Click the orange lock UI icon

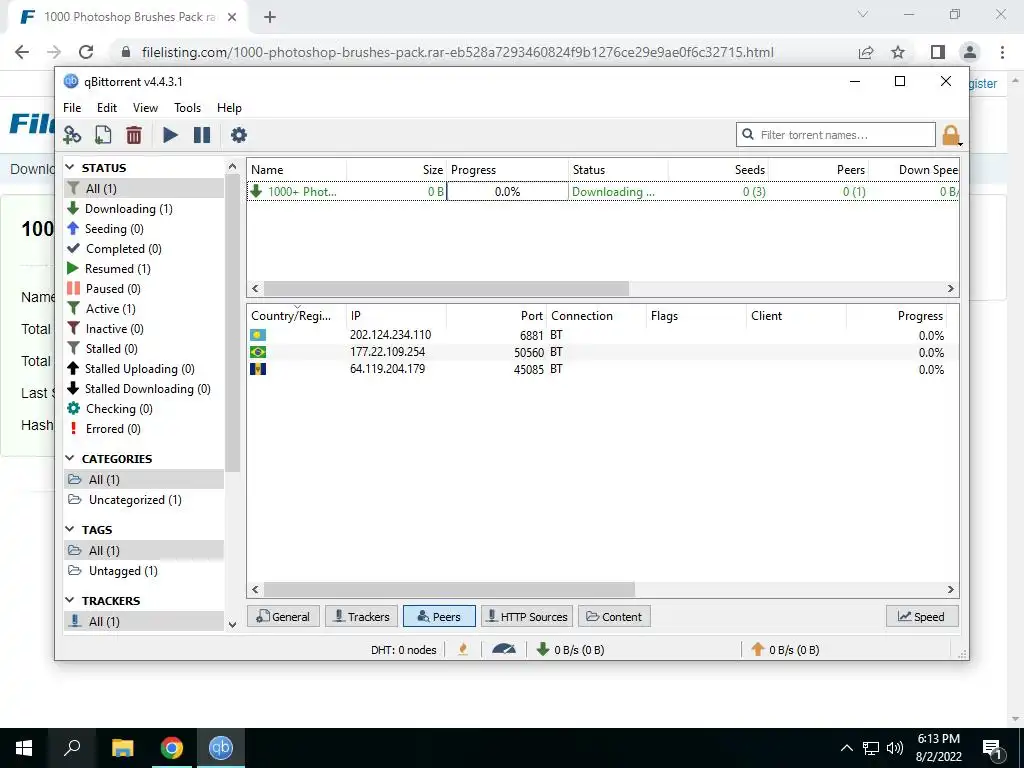coord(951,135)
